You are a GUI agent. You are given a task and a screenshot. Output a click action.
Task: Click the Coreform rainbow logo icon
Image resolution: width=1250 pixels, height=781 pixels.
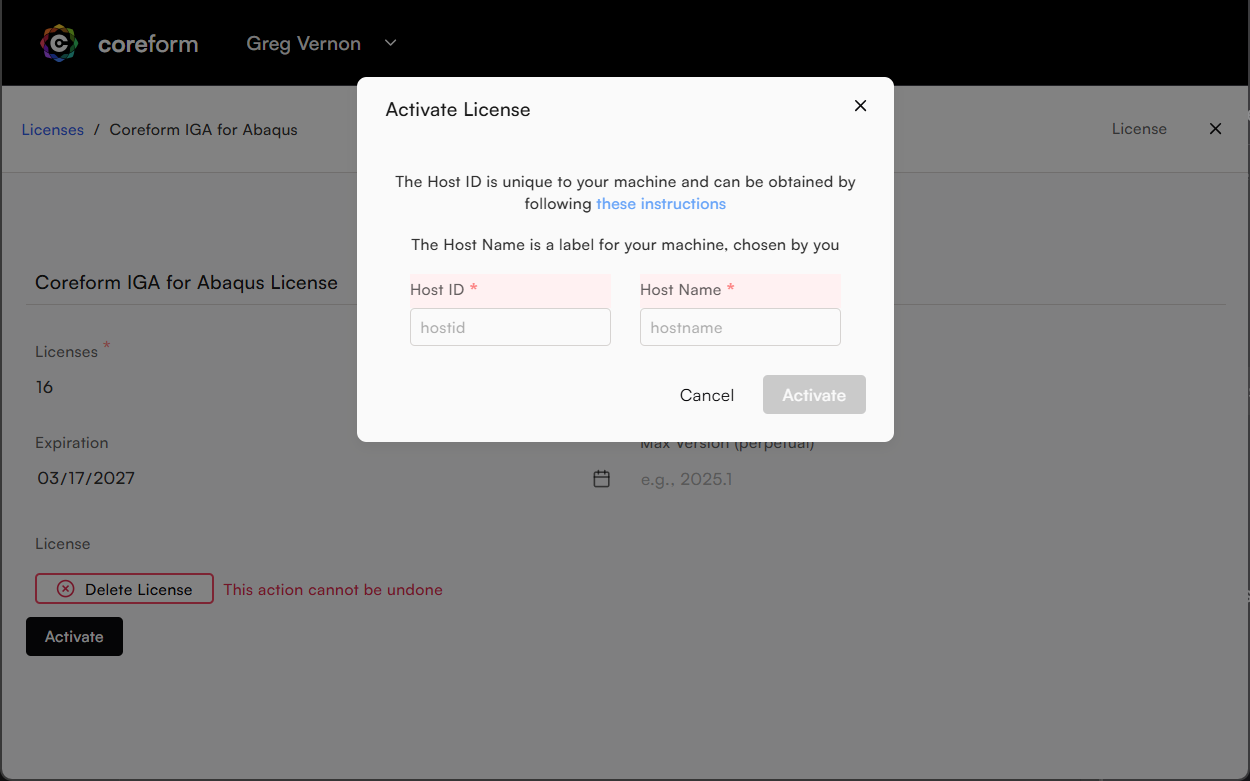(x=59, y=43)
